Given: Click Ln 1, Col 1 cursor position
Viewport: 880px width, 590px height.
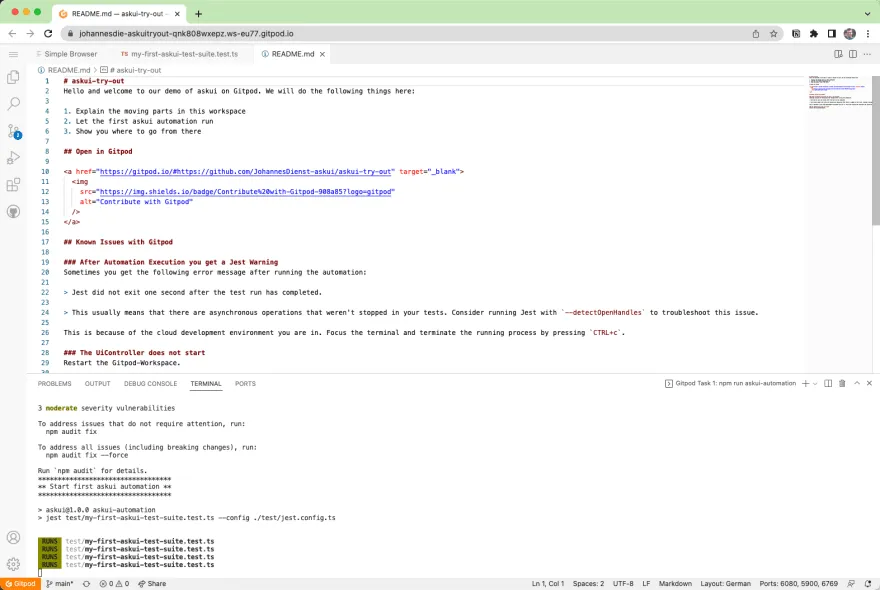Looking at the screenshot, I should point(548,584).
